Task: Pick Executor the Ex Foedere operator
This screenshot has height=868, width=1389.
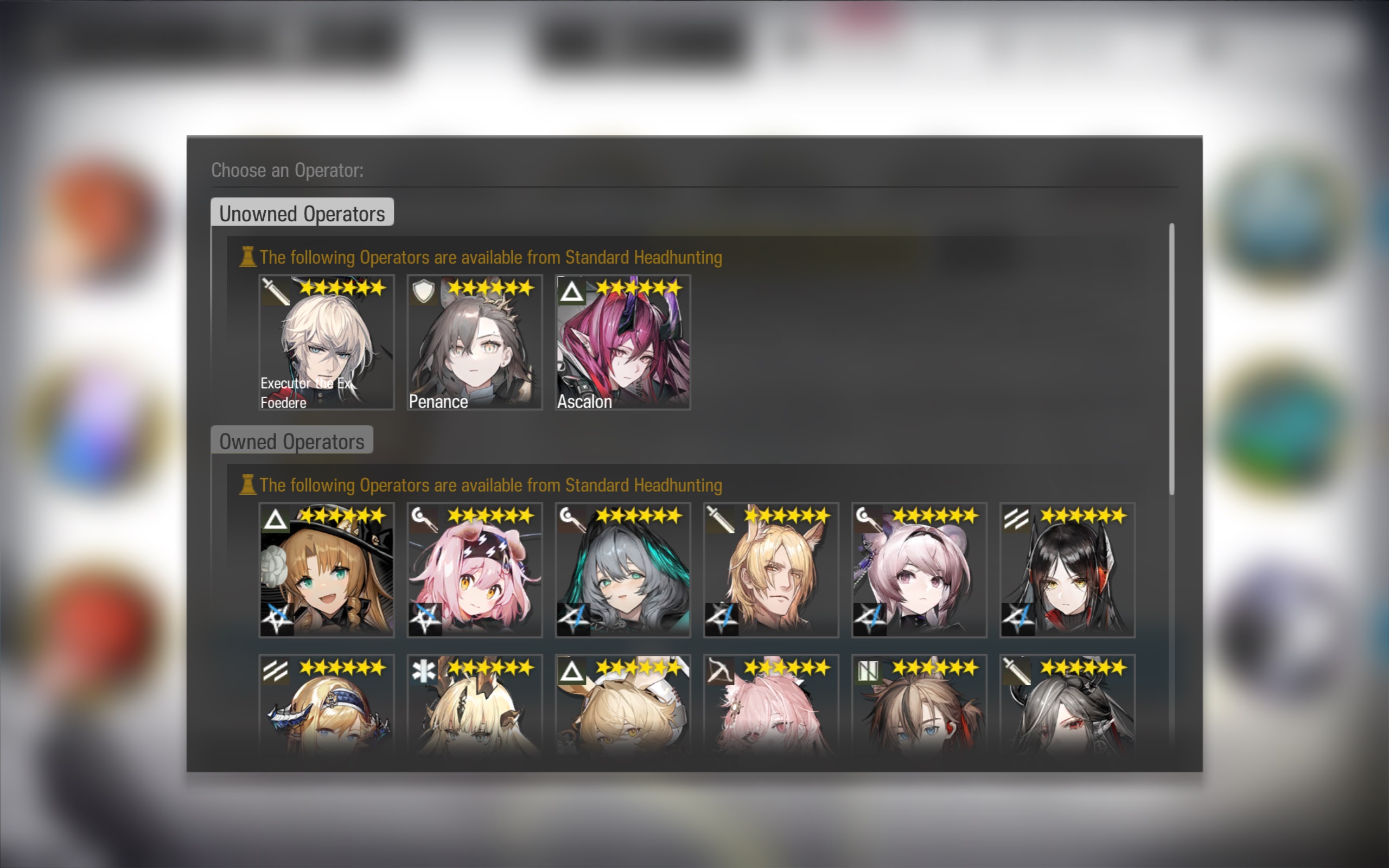Action: pyautogui.click(x=326, y=342)
